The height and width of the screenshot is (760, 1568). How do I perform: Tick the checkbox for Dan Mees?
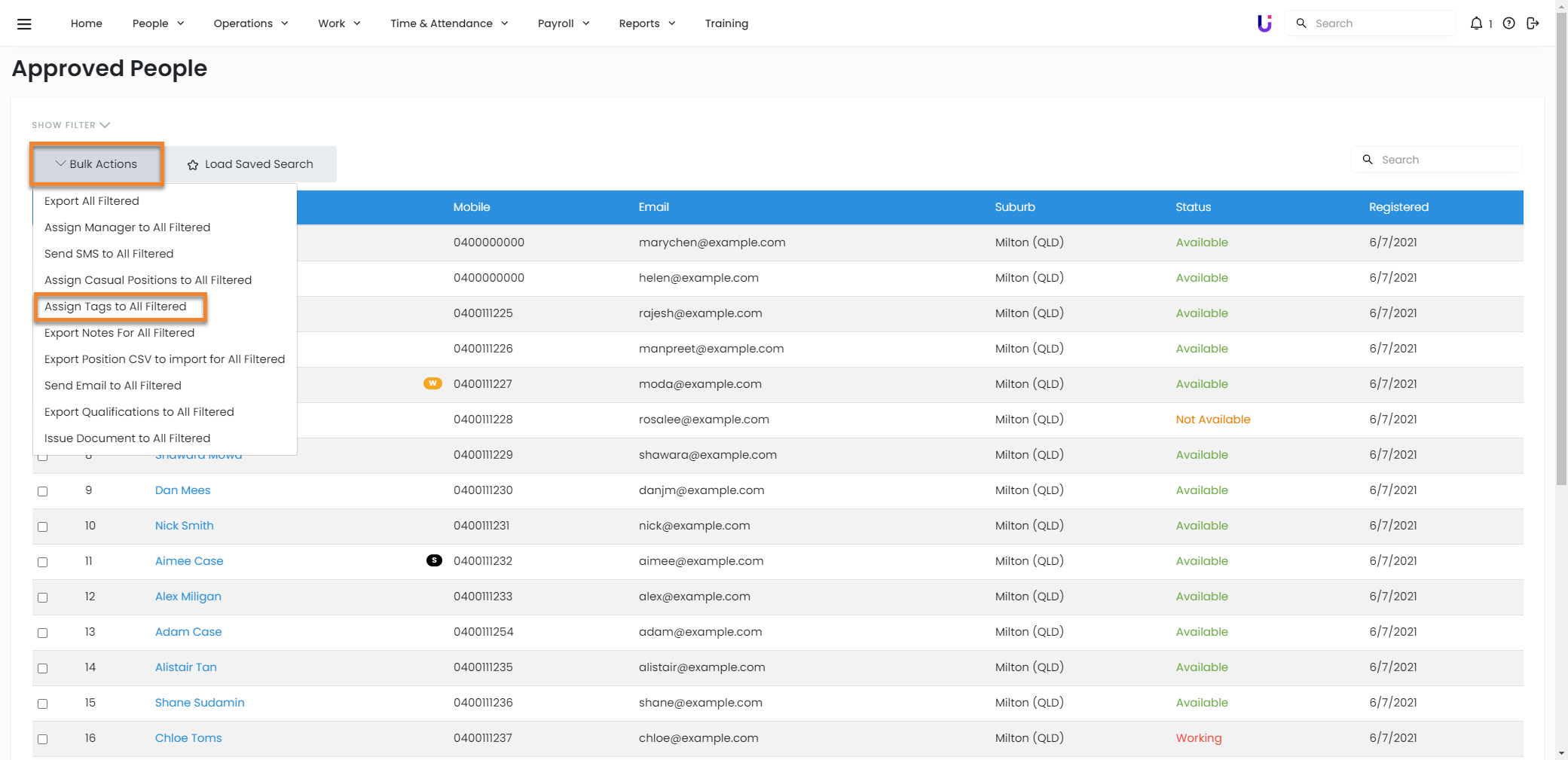tap(43, 491)
